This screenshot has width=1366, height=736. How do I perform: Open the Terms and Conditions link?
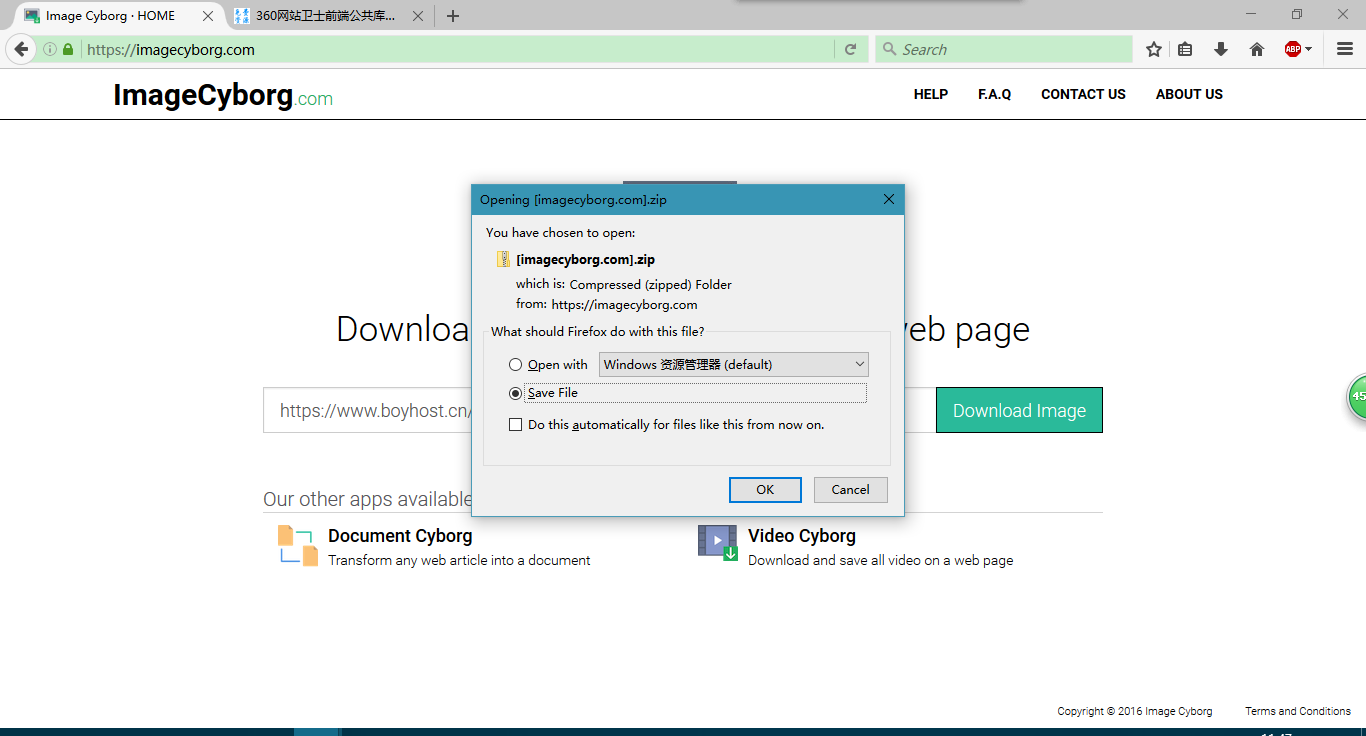pos(1298,711)
